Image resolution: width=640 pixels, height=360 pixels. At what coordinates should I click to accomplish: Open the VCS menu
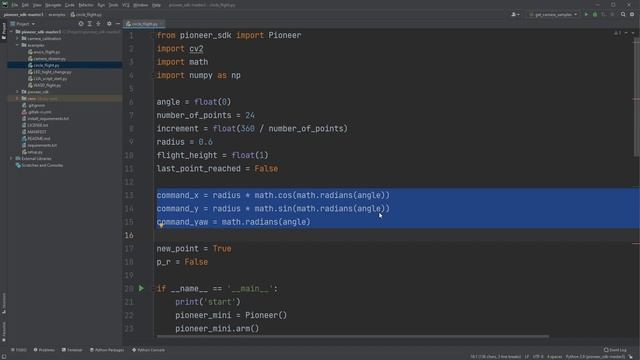(126, 5)
